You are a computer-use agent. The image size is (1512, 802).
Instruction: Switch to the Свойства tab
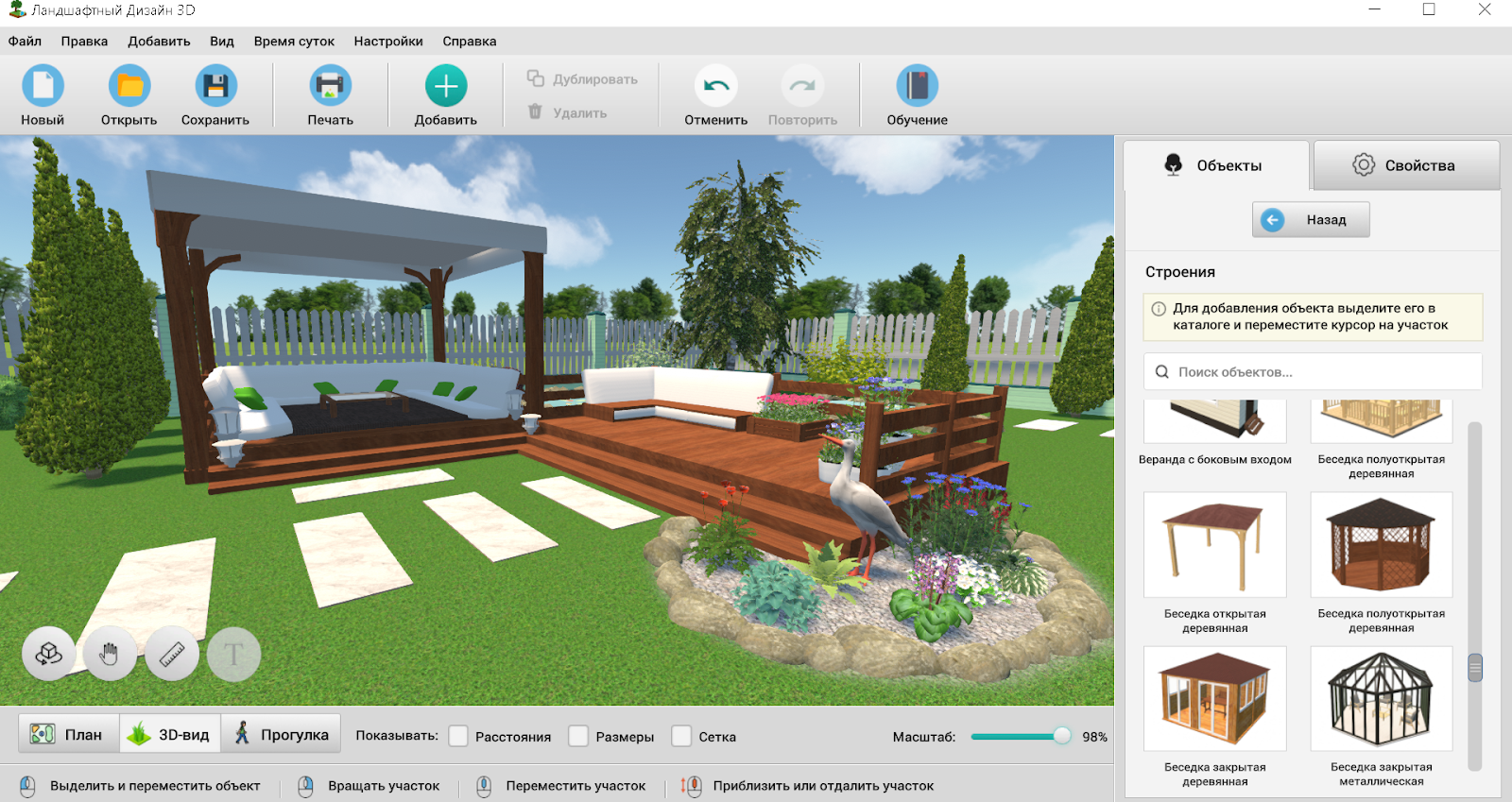1406,165
